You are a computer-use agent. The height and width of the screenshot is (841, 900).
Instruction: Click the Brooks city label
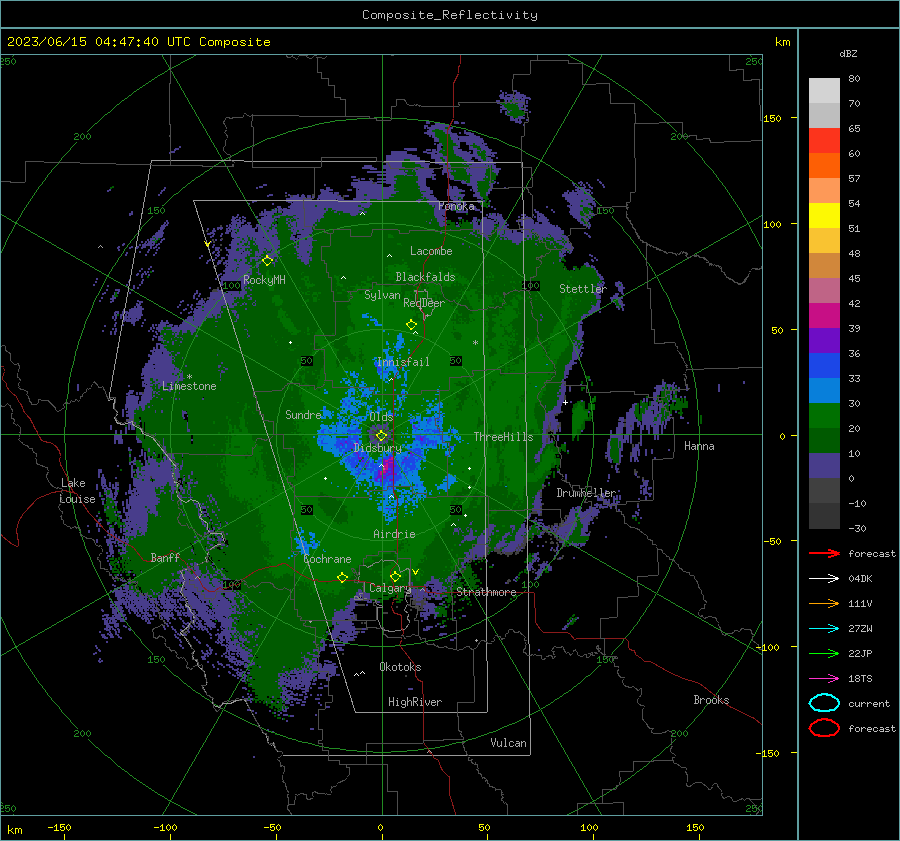711,700
